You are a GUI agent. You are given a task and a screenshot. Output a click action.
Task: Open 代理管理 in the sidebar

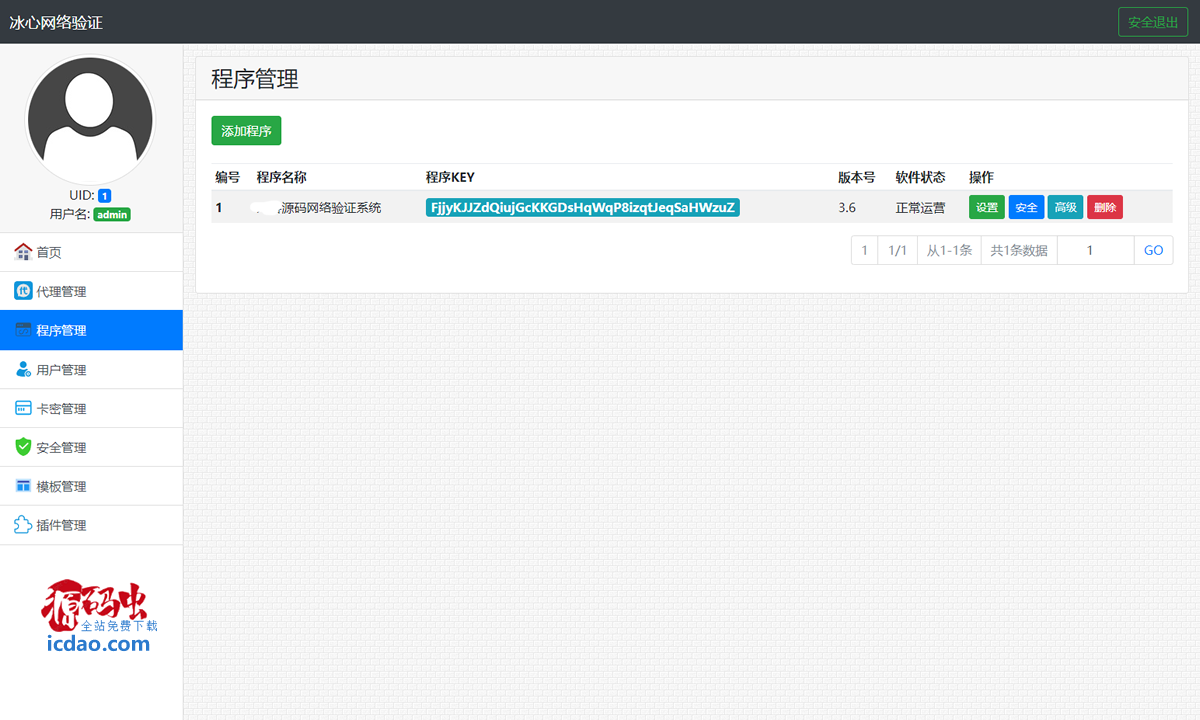click(91, 291)
